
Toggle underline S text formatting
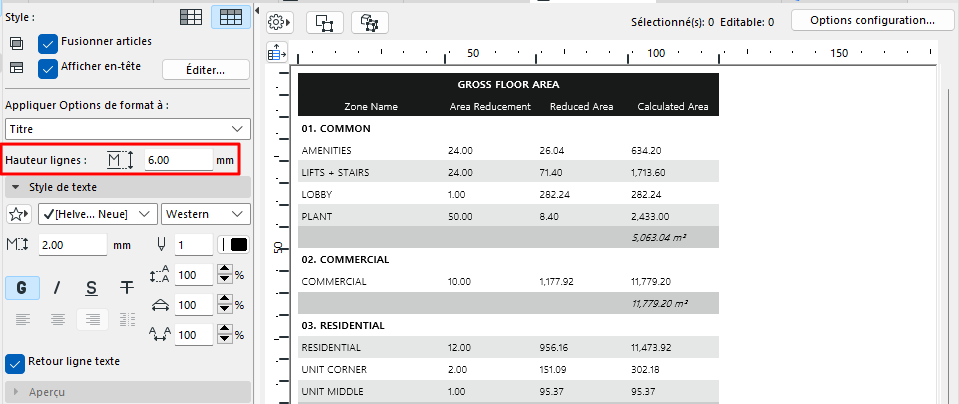coord(91,287)
